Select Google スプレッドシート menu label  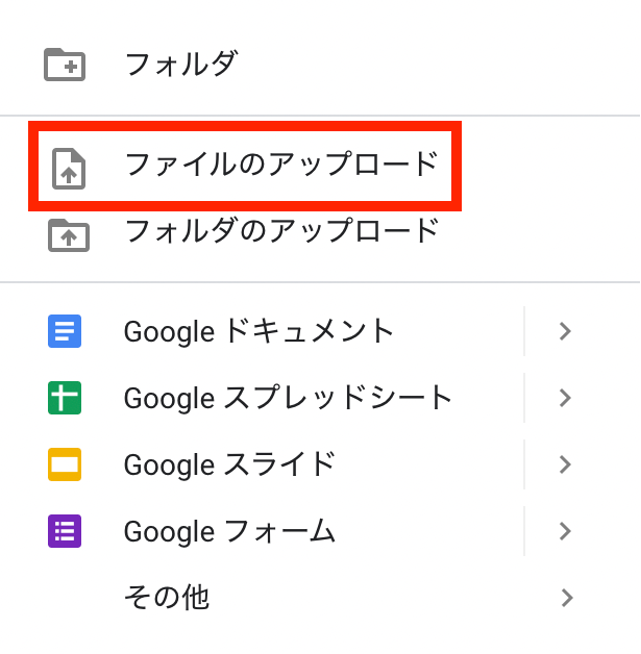tap(288, 398)
